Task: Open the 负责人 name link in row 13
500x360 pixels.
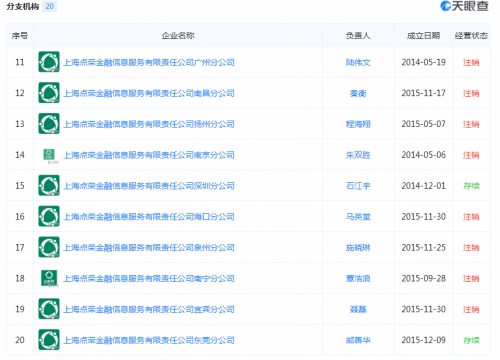Action: pyautogui.click(x=358, y=124)
